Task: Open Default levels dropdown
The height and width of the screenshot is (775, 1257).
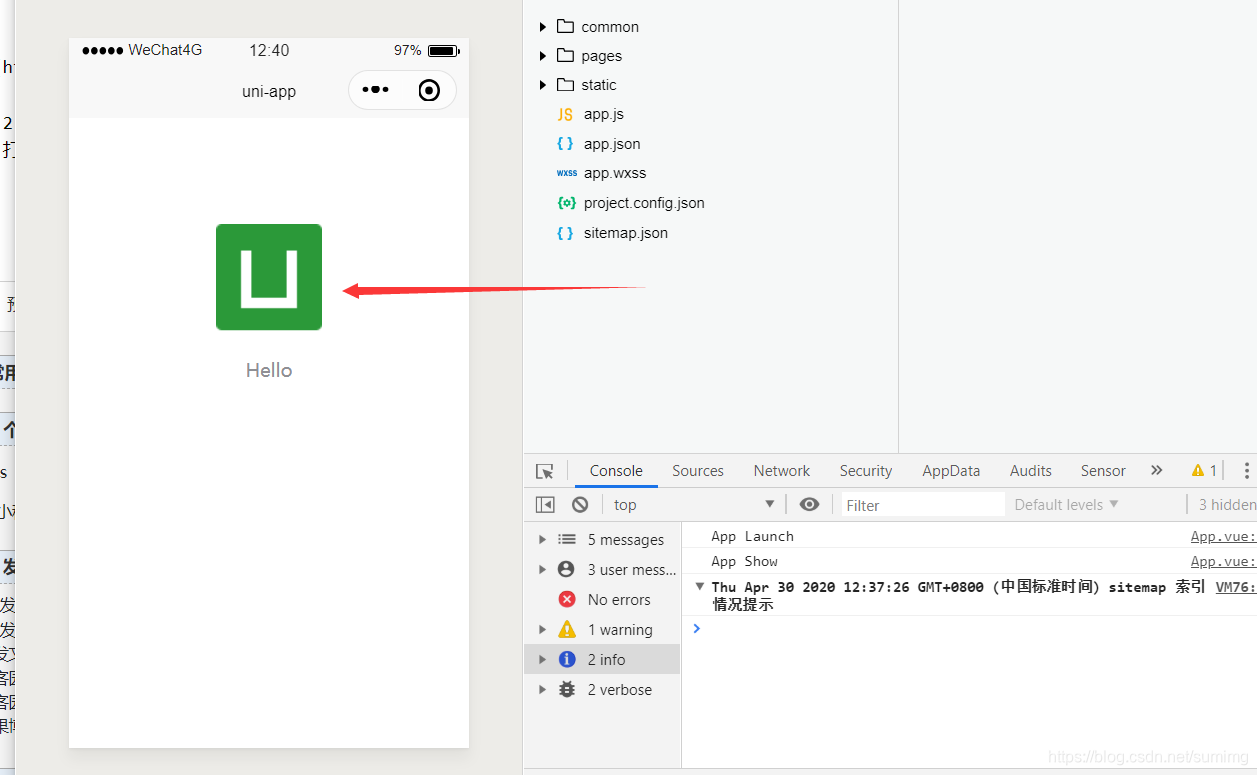Action: [1066, 505]
